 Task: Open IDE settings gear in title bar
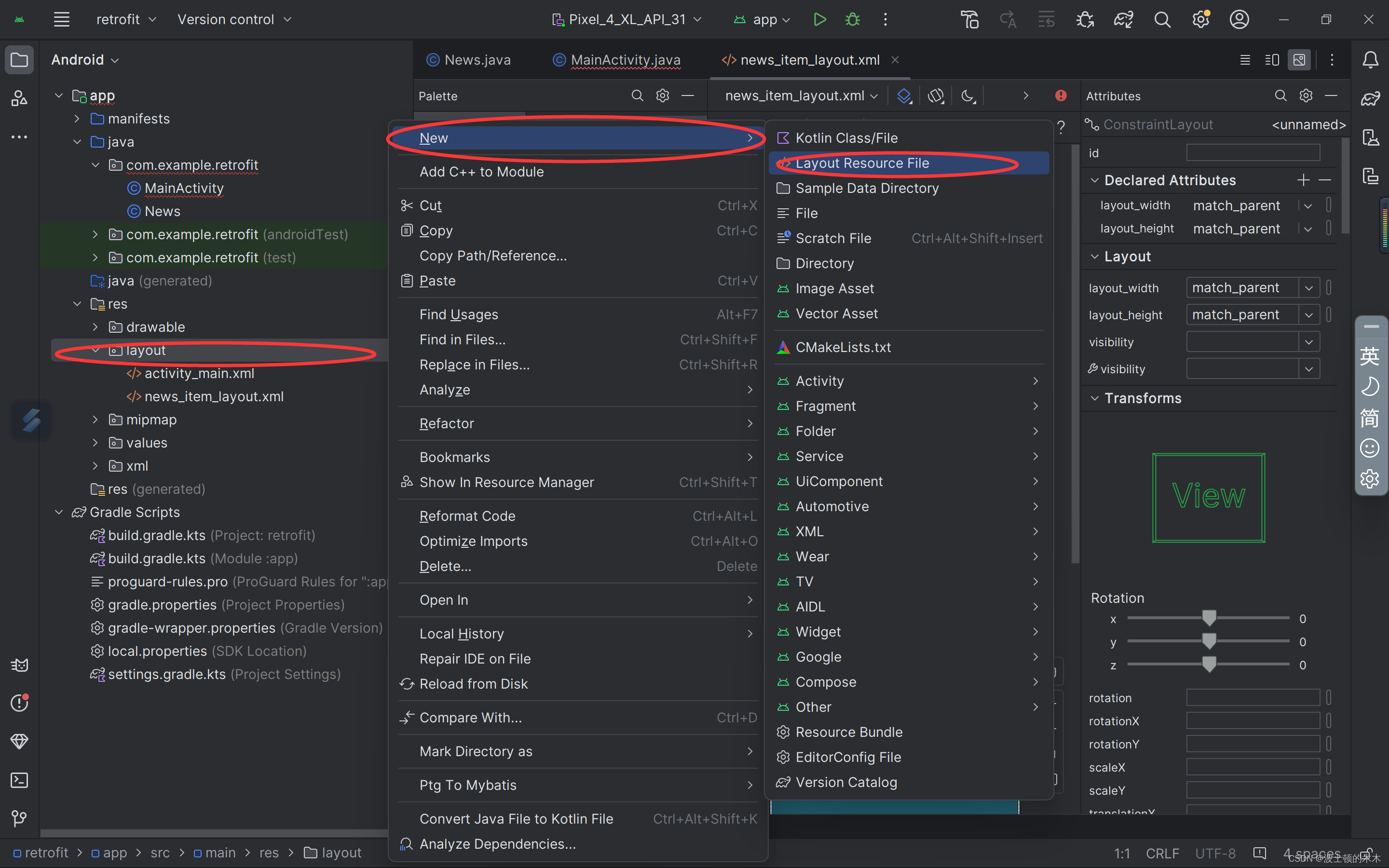point(1200,19)
